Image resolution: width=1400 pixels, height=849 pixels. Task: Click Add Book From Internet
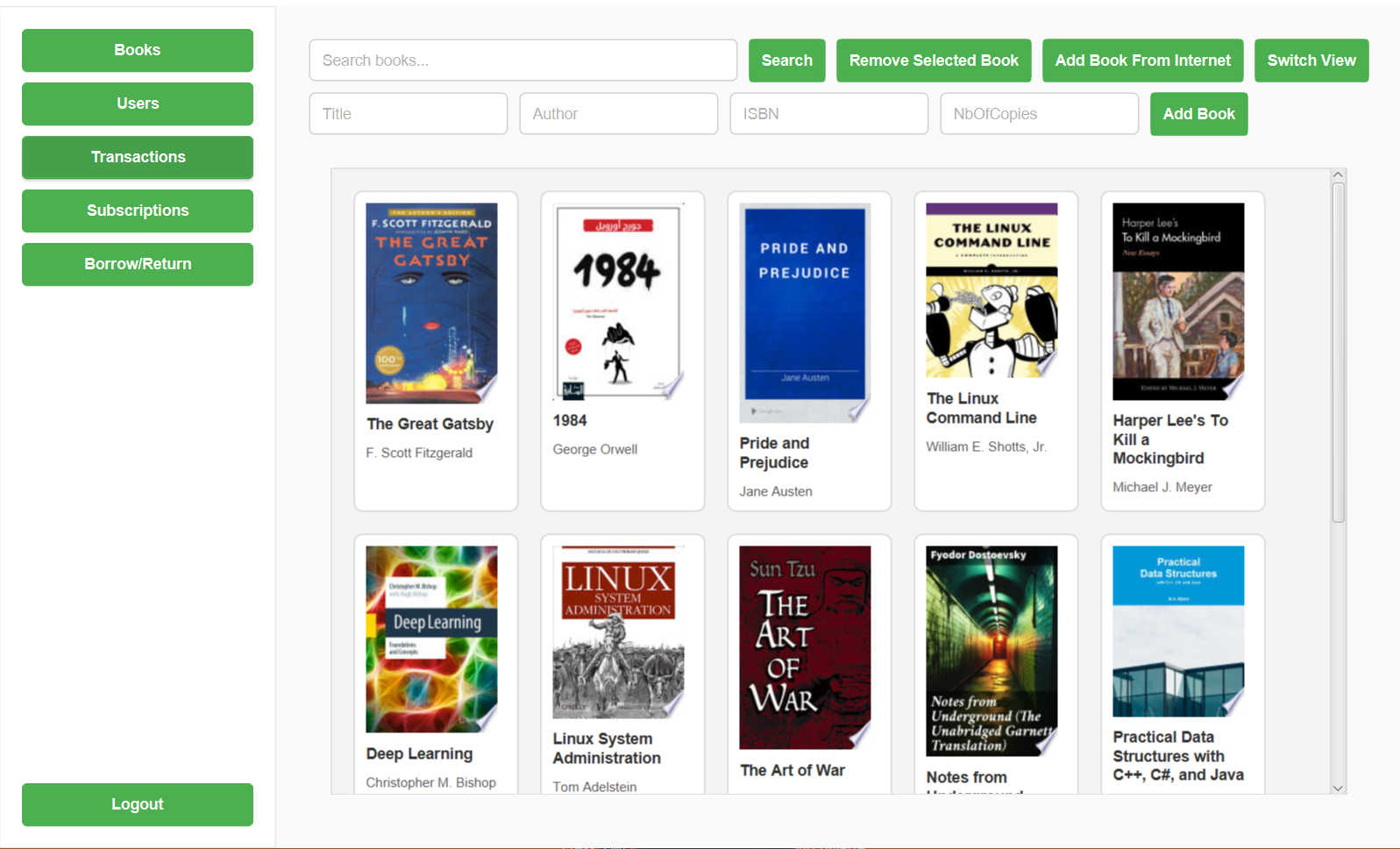tap(1143, 61)
